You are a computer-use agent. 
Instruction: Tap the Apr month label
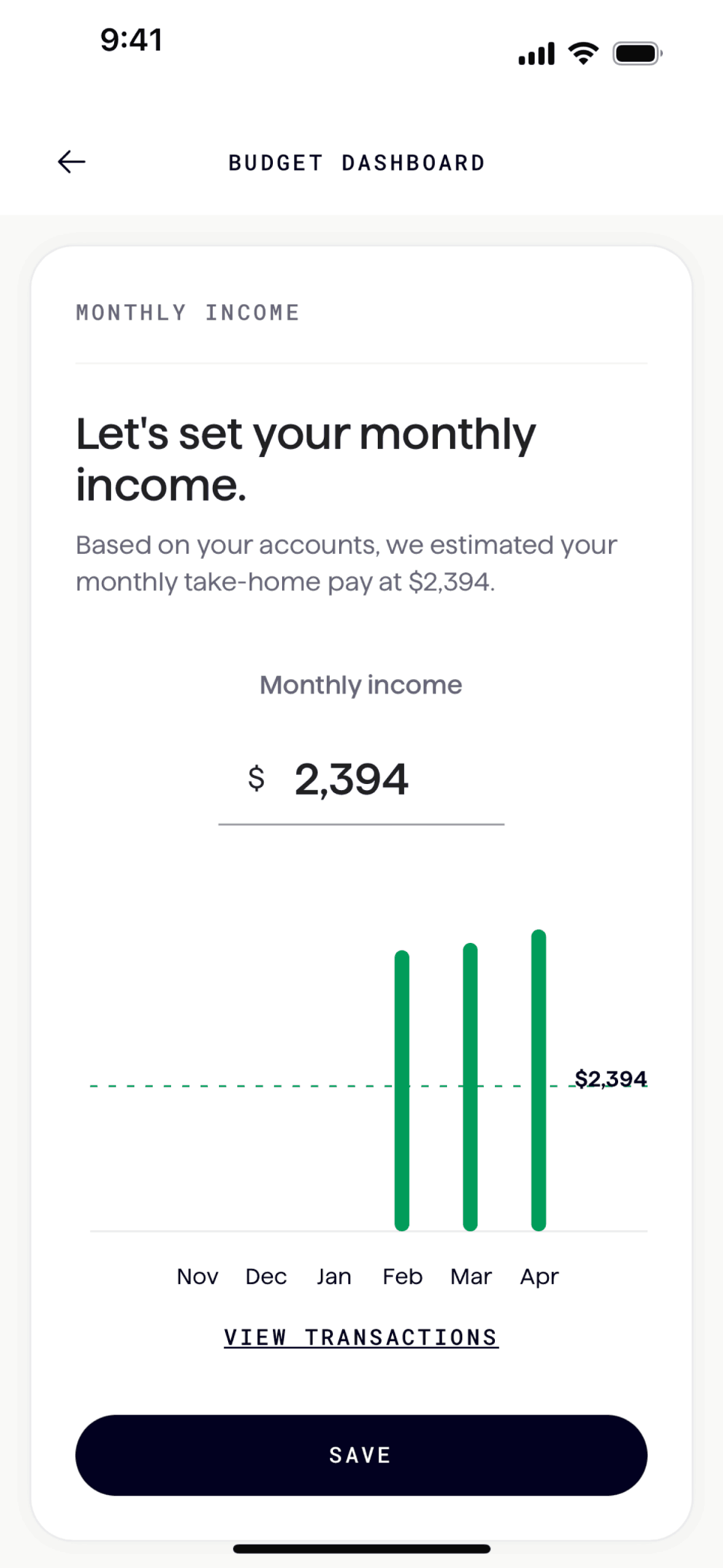click(x=539, y=1277)
